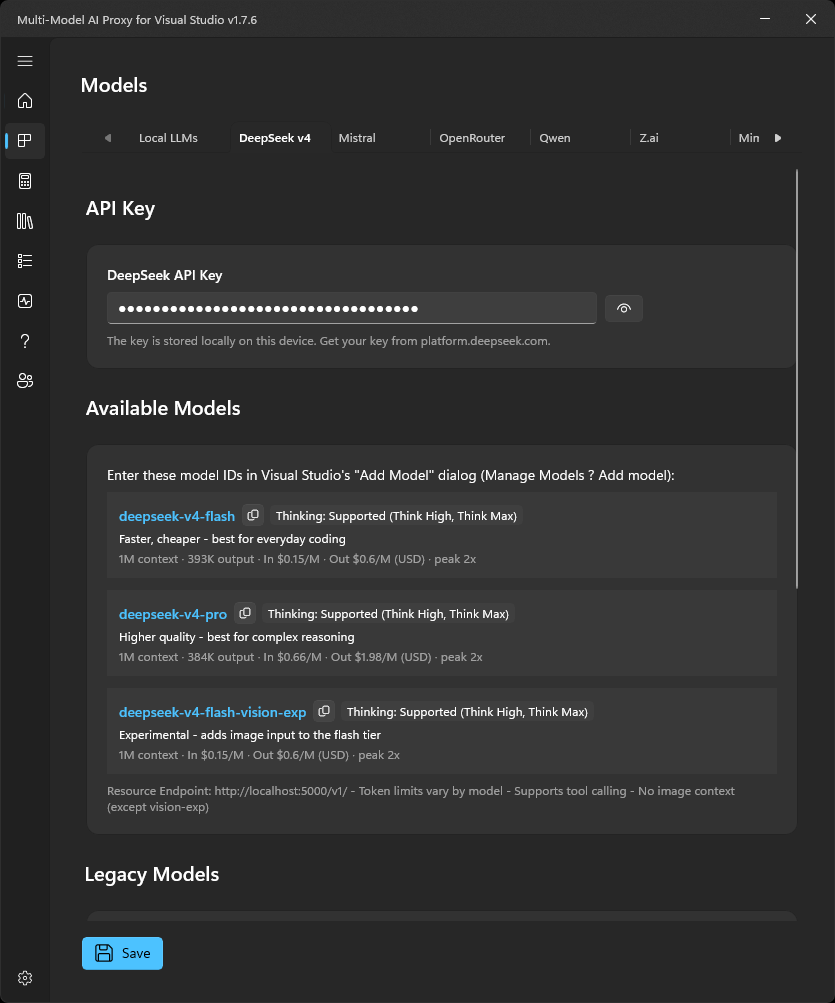Click the vertical scrollbar thumb
Image resolution: width=835 pixels, height=1003 pixels.
(x=797, y=379)
